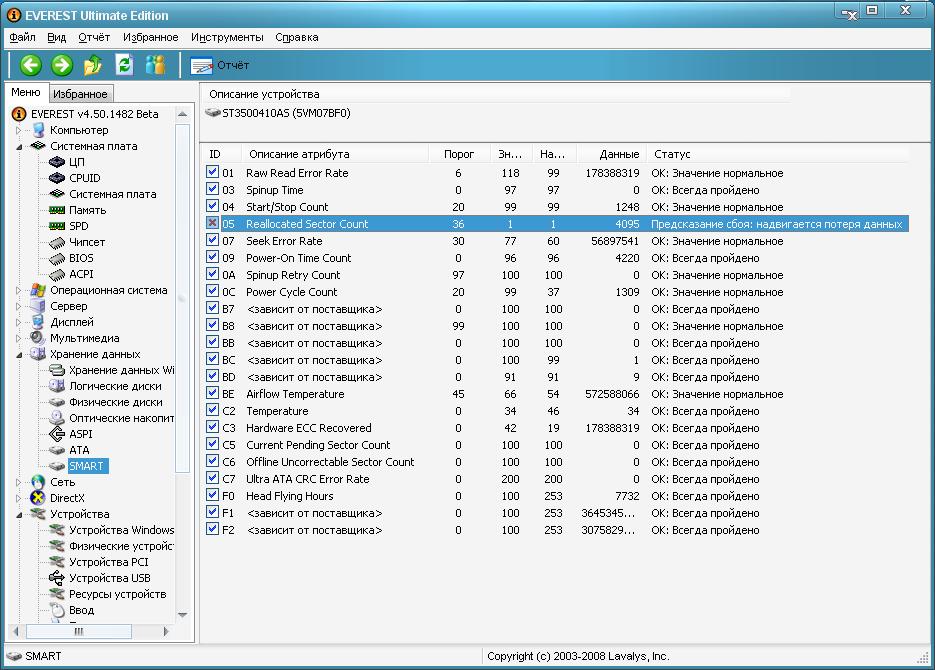935x670 pixels.
Task: Switch to the Избранное tab
Action: click(x=80, y=94)
